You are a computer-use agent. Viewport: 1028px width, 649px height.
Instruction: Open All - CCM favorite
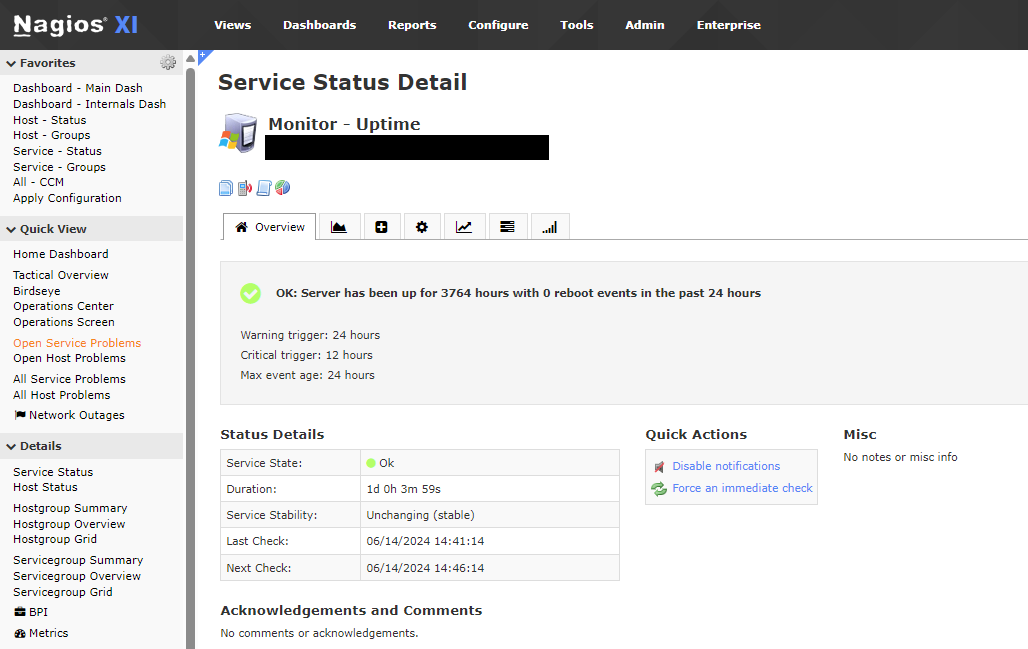click(38, 182)
